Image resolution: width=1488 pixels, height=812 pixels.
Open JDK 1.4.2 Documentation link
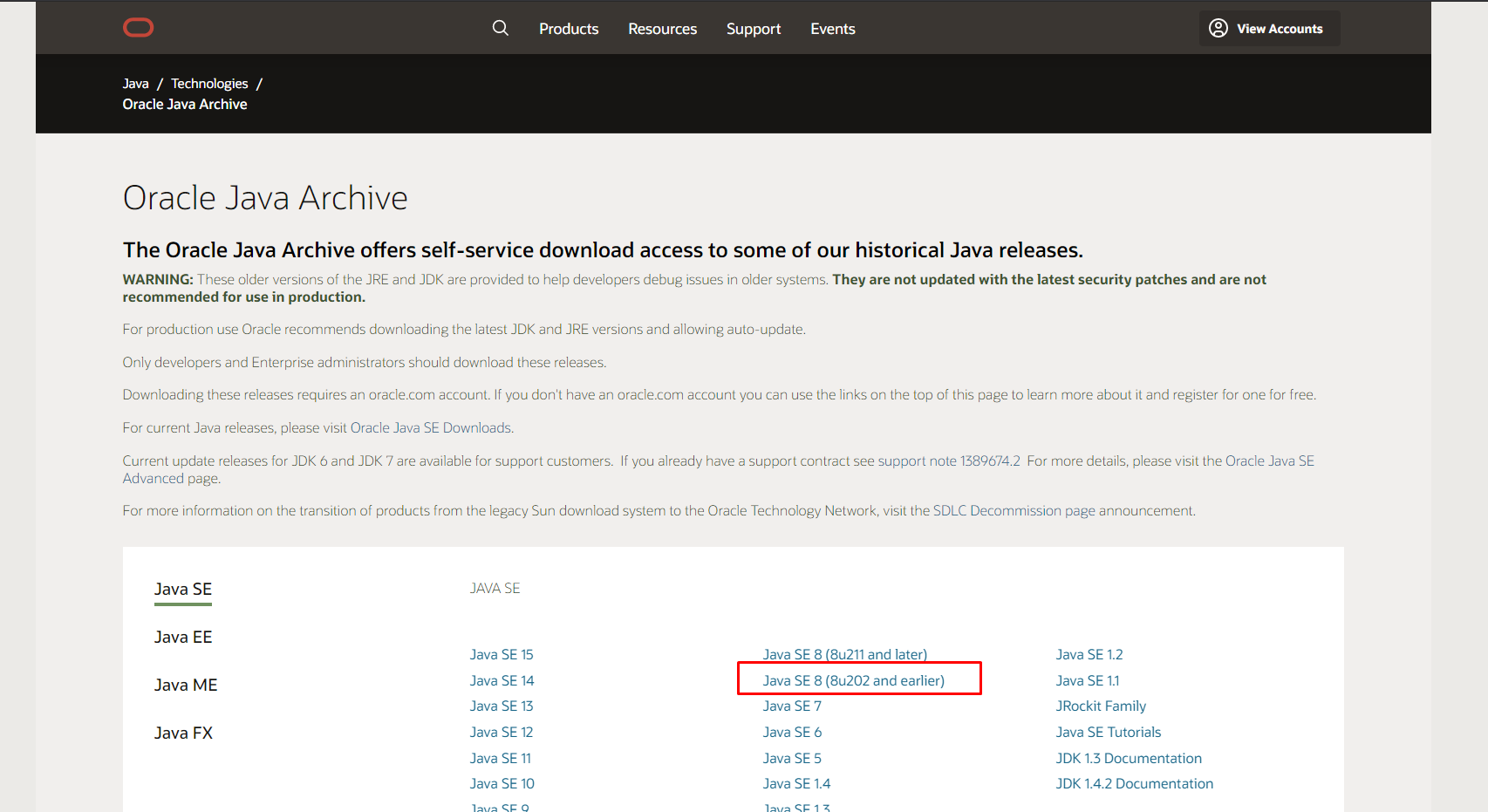(x=1135, y=783)
